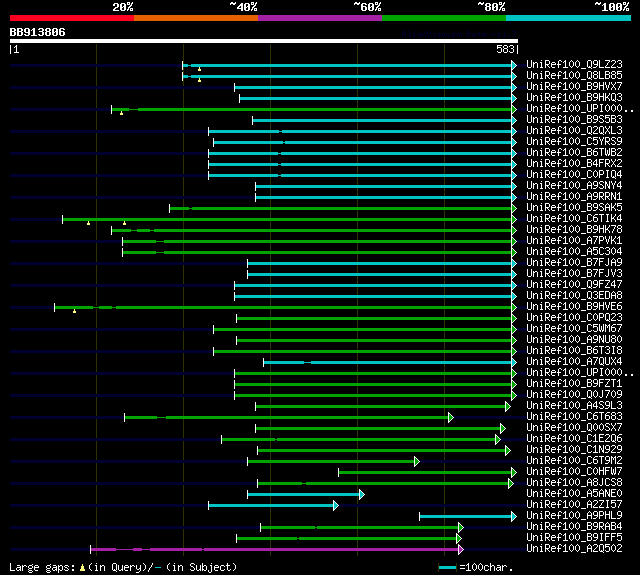Select the UniRef100_C5WM67 label

coord(574,329)
